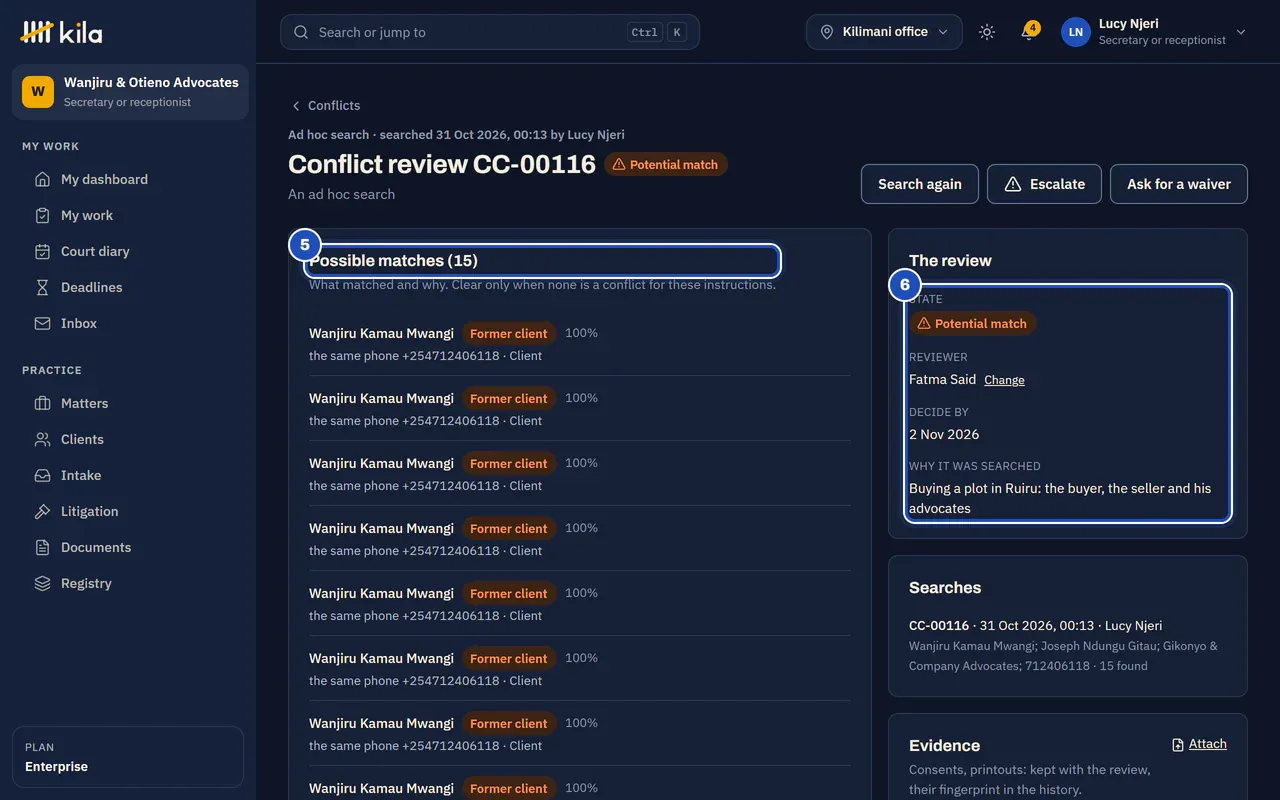Open the Wanjiru & Otieno Advocates firm switcher
Viewport: 1280px width, 800px height.
pyautogui.click(x=130, y=92)
